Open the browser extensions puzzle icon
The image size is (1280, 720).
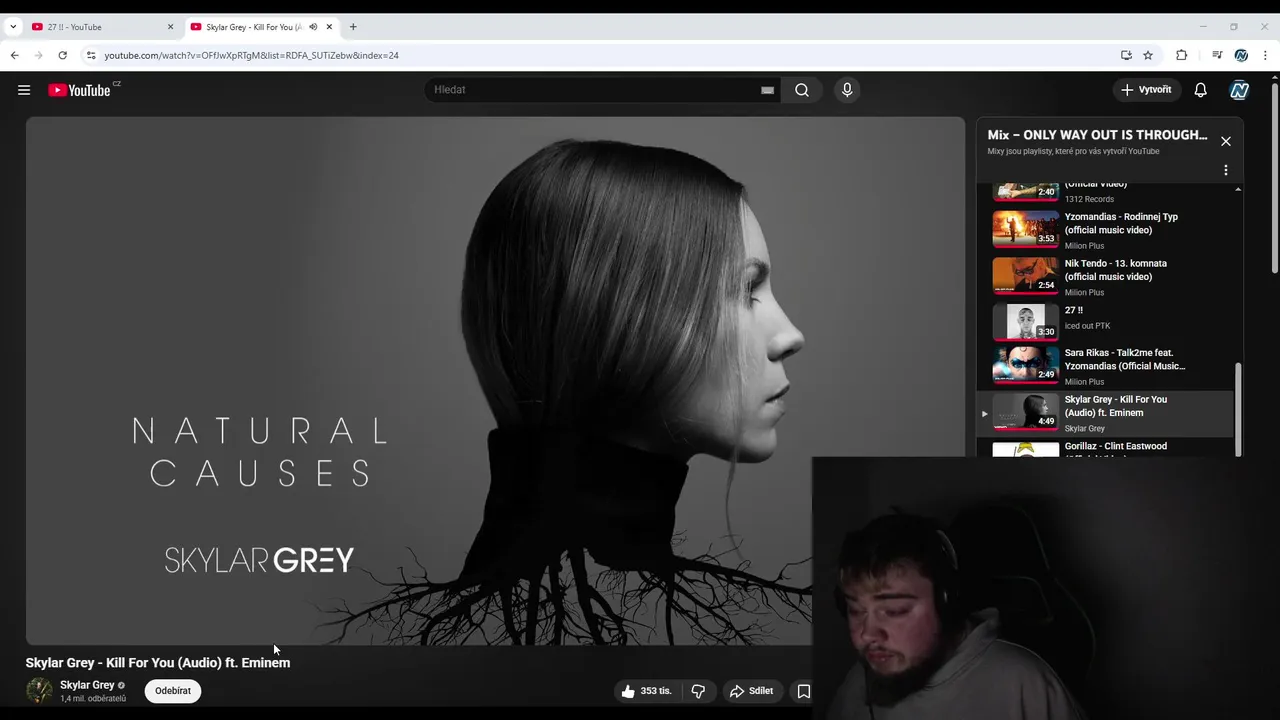click(1181, 55)
